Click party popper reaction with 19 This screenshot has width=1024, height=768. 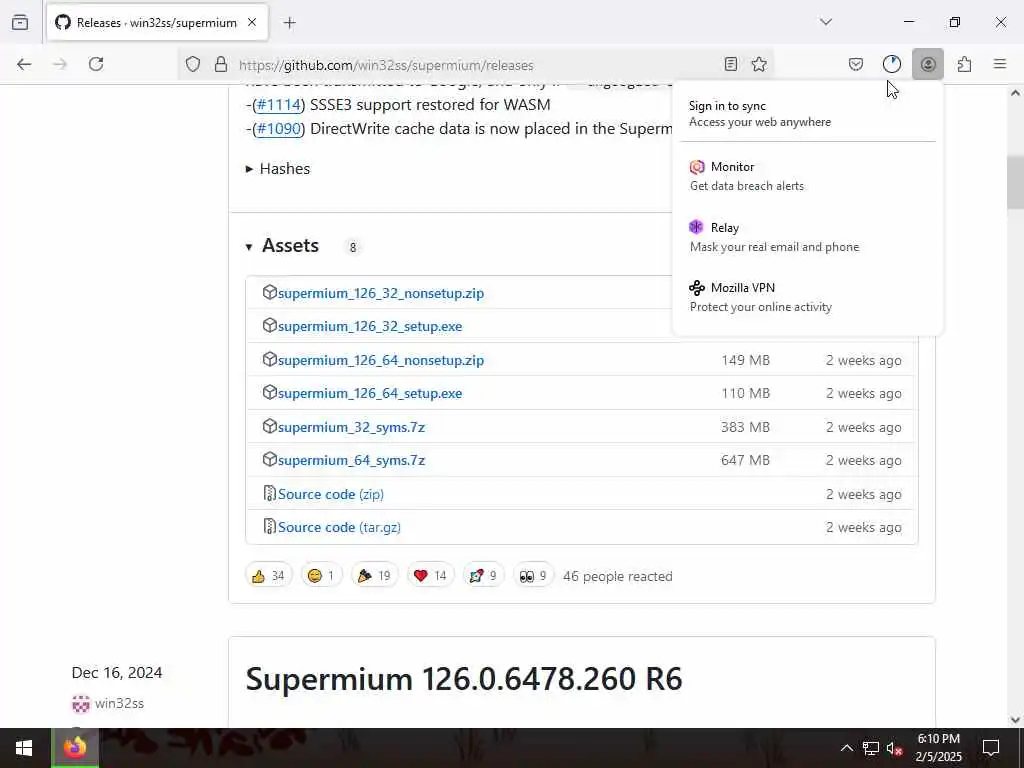point(374,576)
